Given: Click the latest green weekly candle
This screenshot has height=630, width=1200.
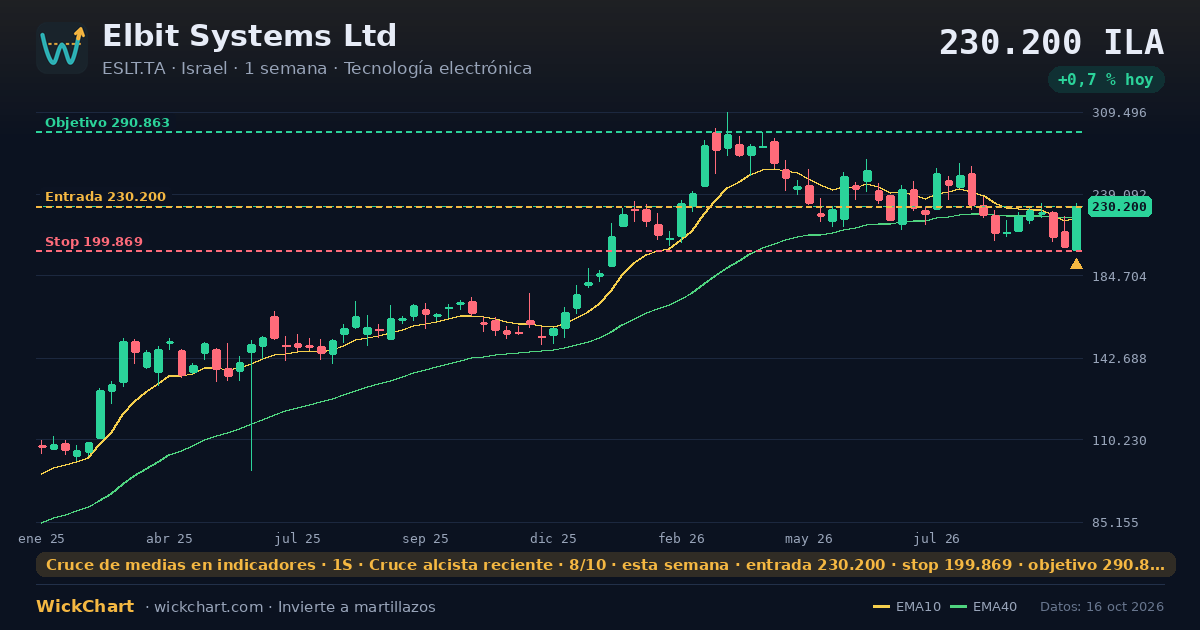Looking at the screenshot, I should 1077,228.
